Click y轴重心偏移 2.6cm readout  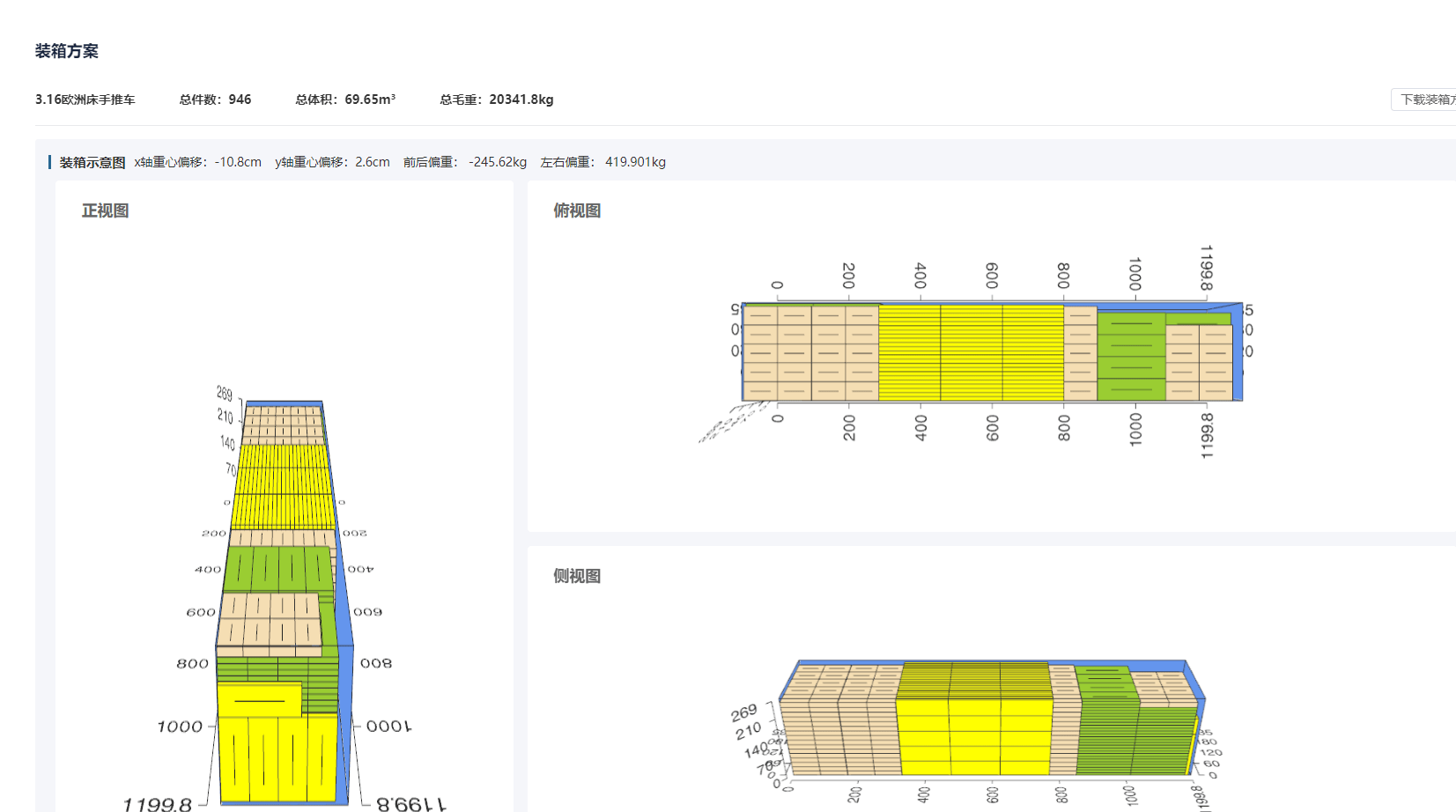333,162
